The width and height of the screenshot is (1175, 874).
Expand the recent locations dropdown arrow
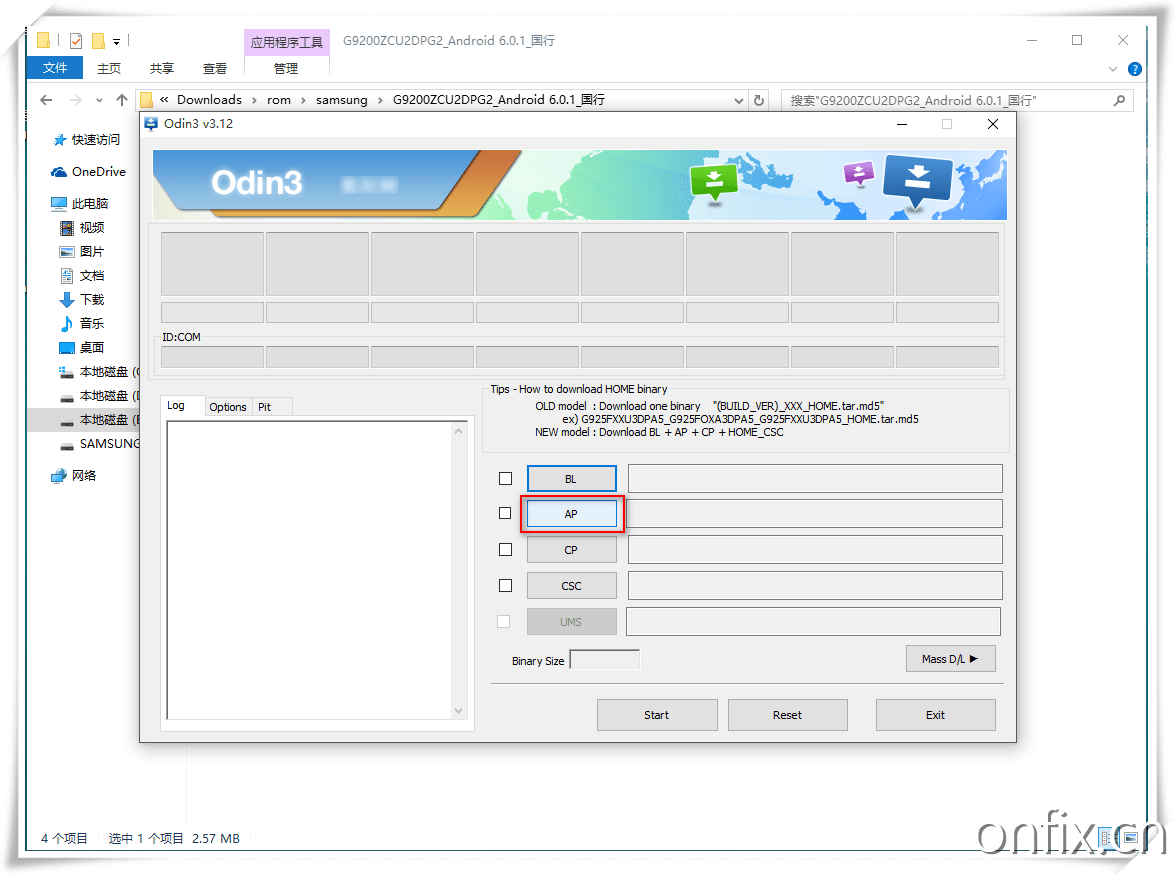(99, 100)
